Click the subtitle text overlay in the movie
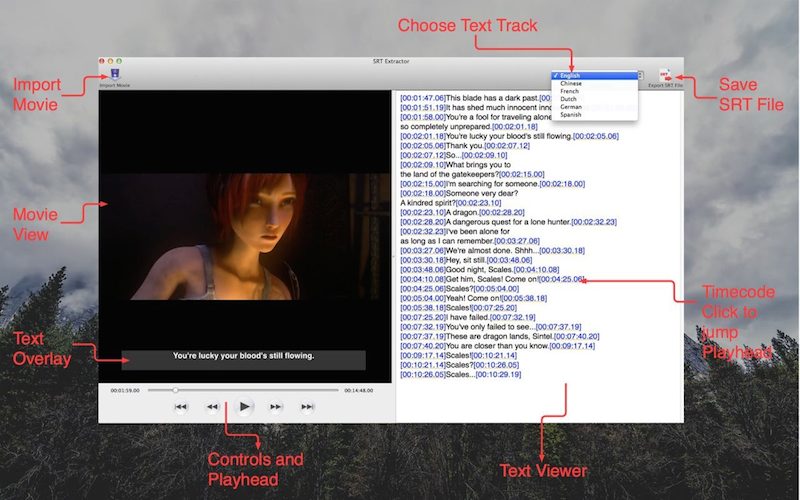This screenshot has width=800, height=500. click(x=243, y=360)
